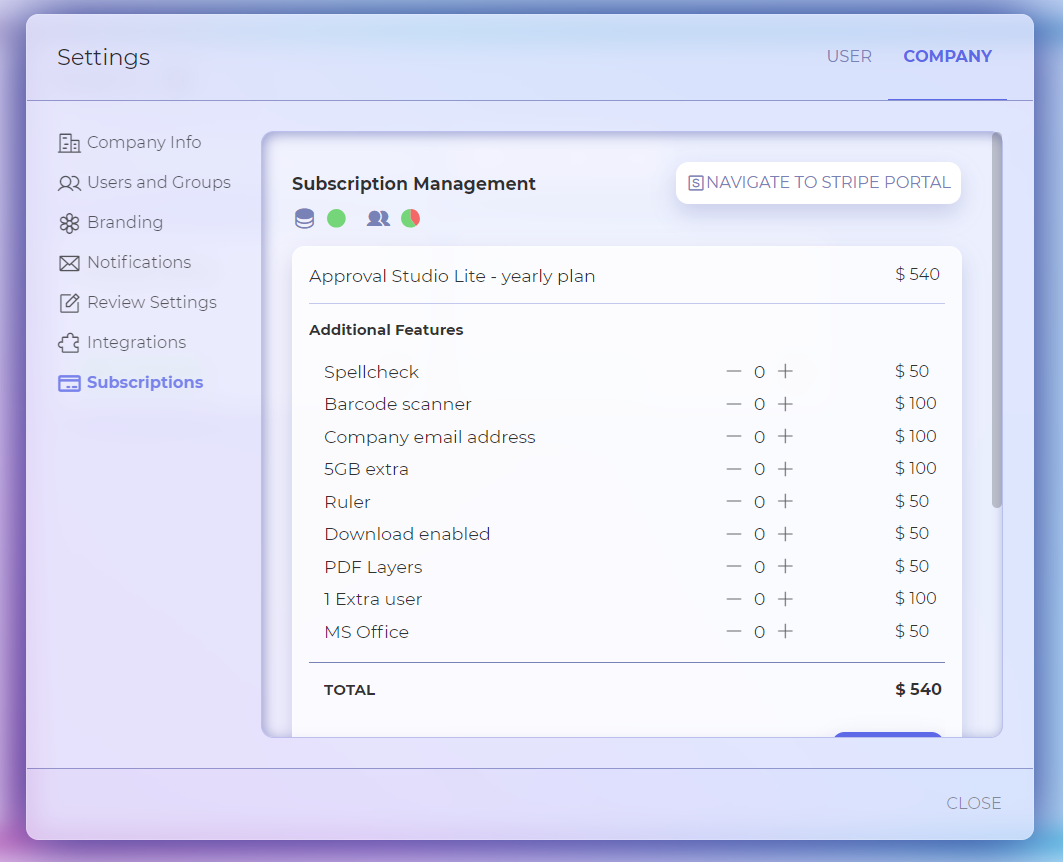Add 1 Extra user with plus
The image size is (1063, 862).
785,599
